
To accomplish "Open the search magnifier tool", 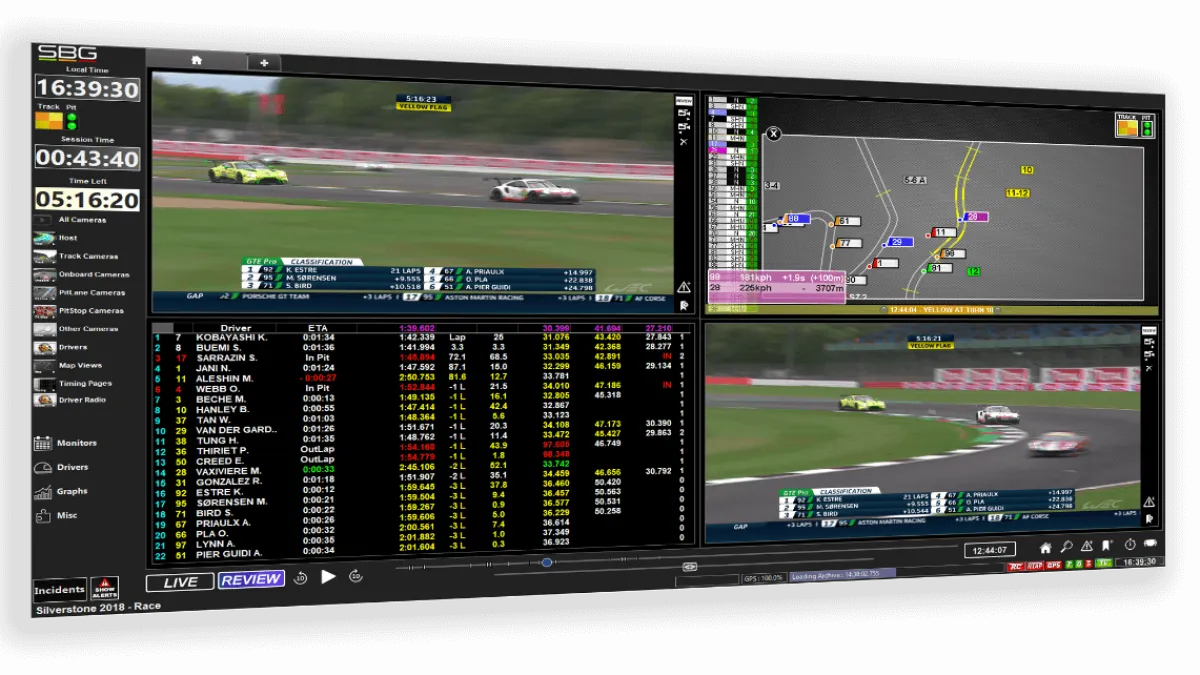I will tap(1066, 546).
